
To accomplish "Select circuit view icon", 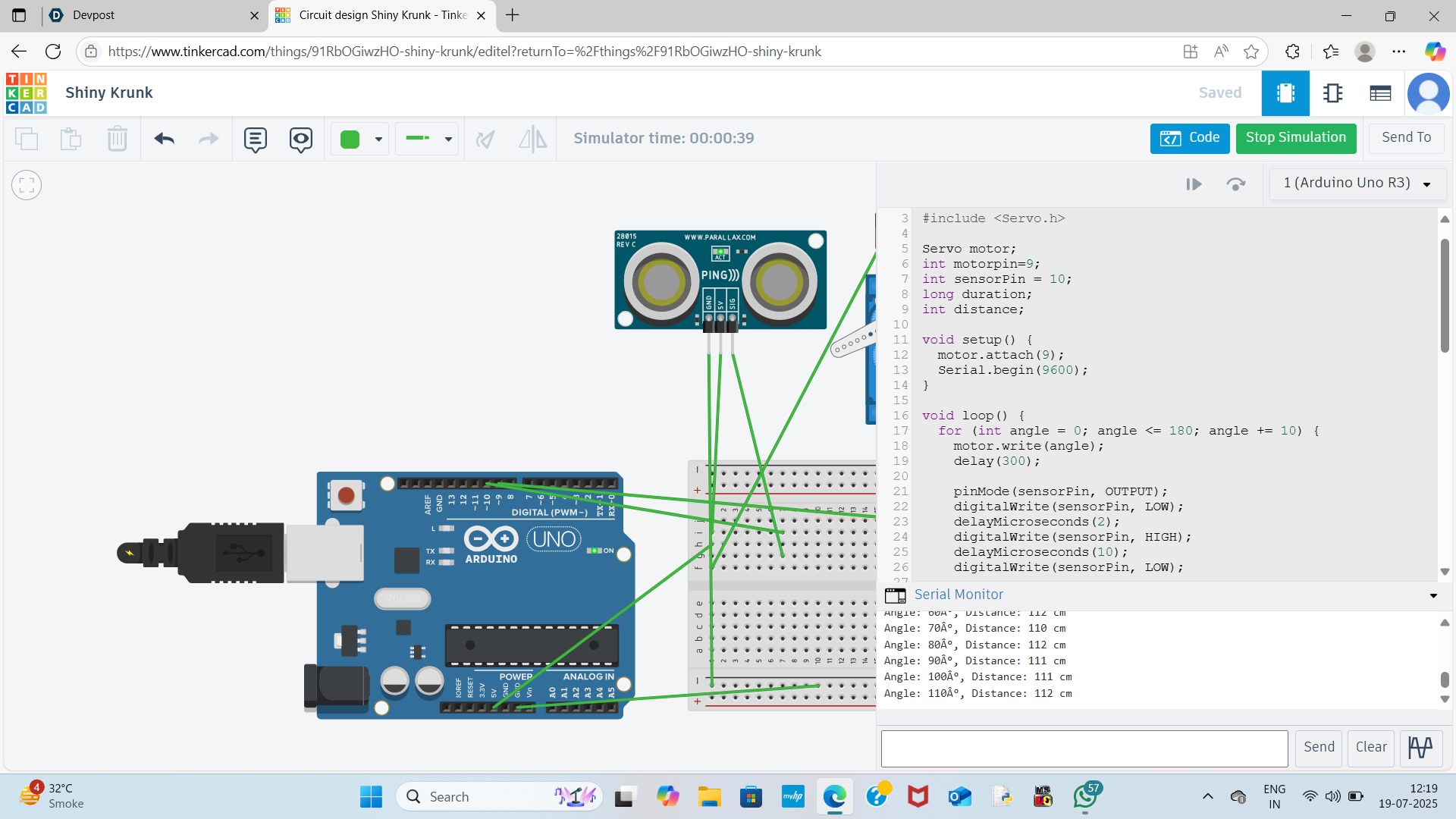I will [x=1285, y=93].
